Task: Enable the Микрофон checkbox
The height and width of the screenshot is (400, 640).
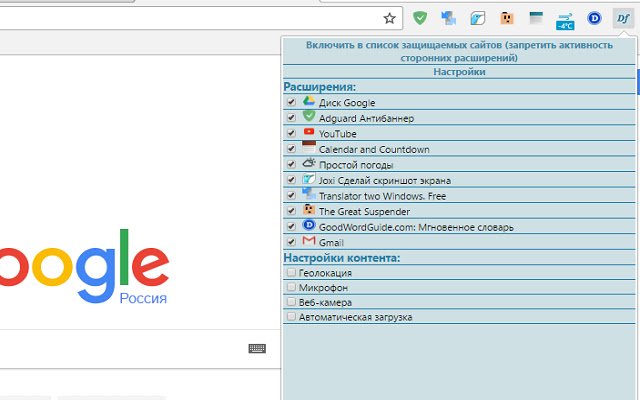Action: click(x=291, y=287)
